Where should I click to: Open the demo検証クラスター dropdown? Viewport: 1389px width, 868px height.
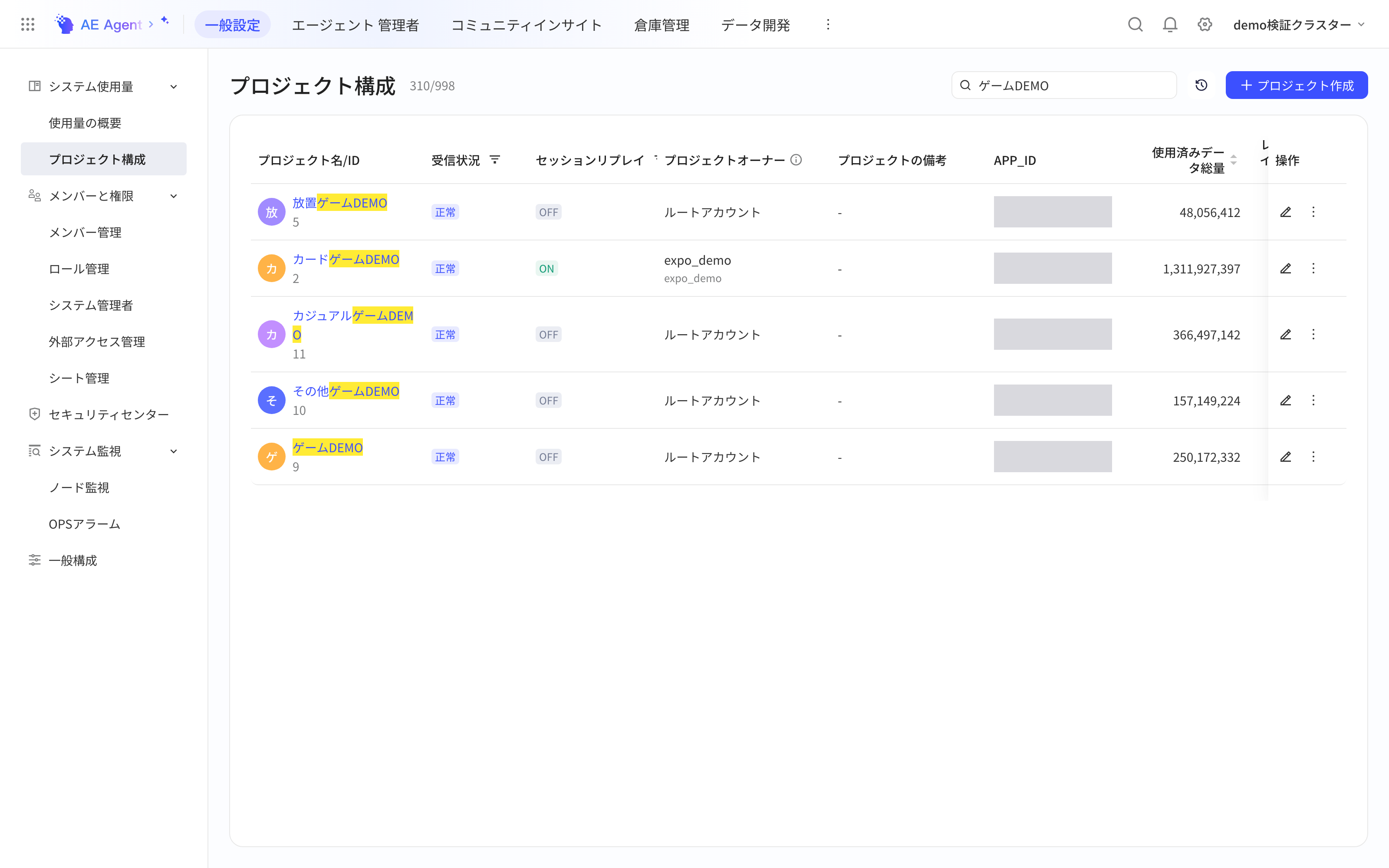click(x=1299, y=24)
